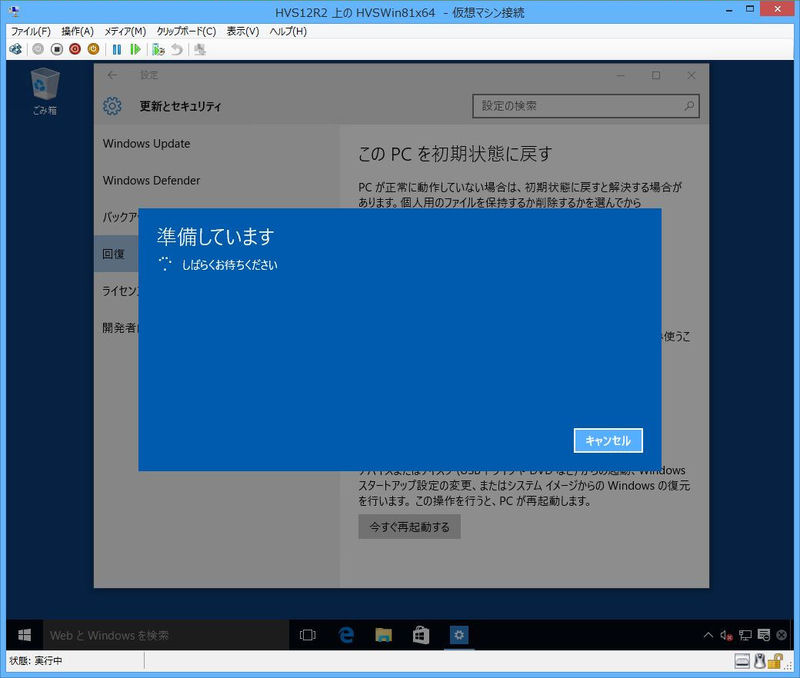Pause the virtual machine
The image size is (800, 678).
coord(117,49)
